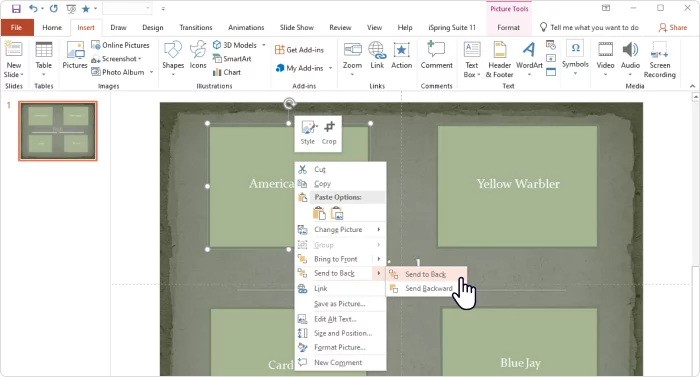Expand the Screenshot dropdown
The image size is (700, 377).
click(x=140, y=59)
